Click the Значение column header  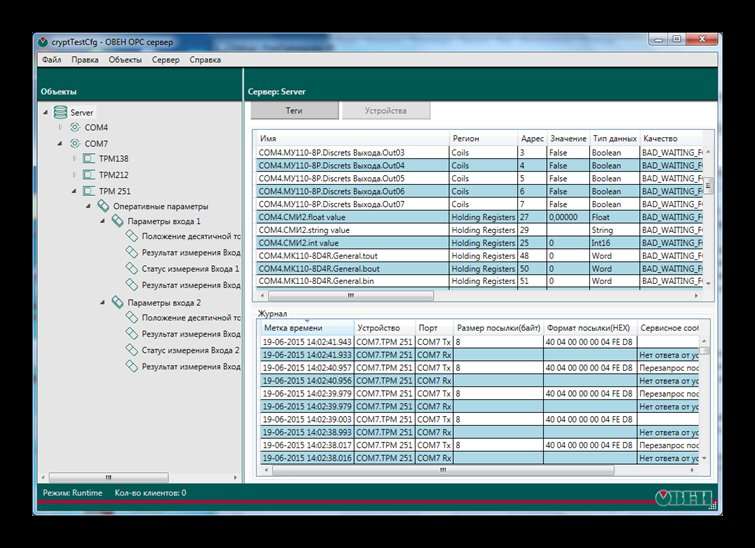click(568, 139)
